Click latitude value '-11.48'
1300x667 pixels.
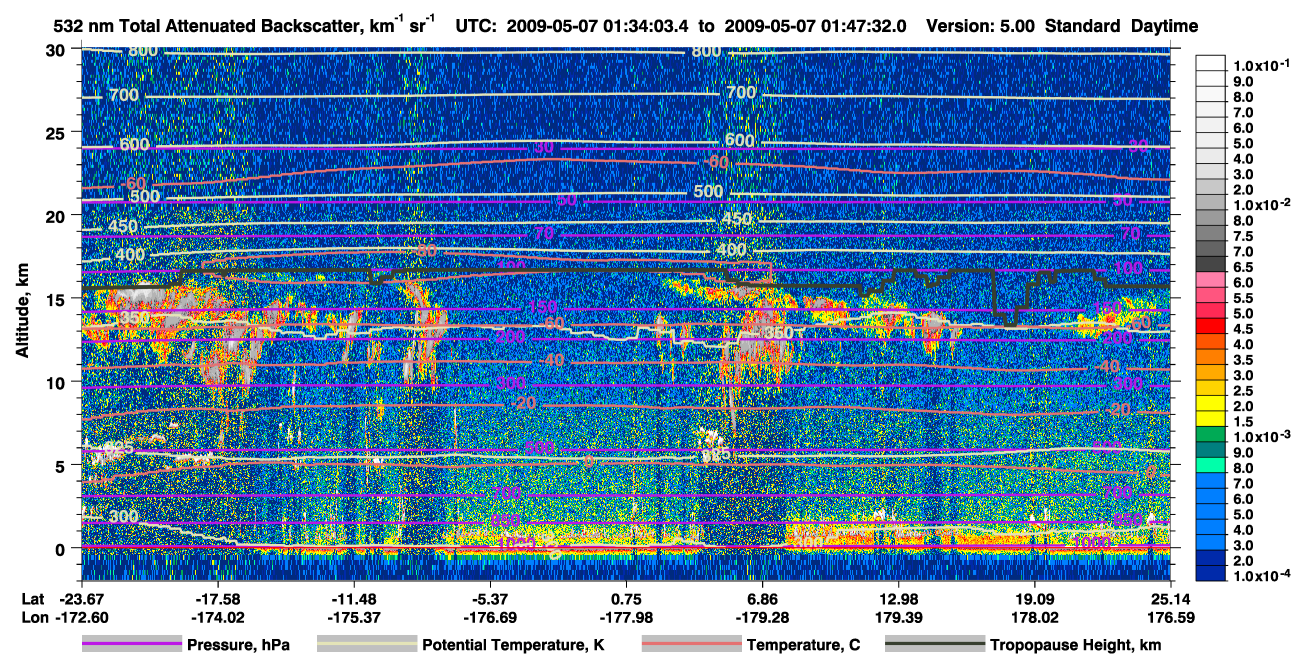(x=353, y=598)
